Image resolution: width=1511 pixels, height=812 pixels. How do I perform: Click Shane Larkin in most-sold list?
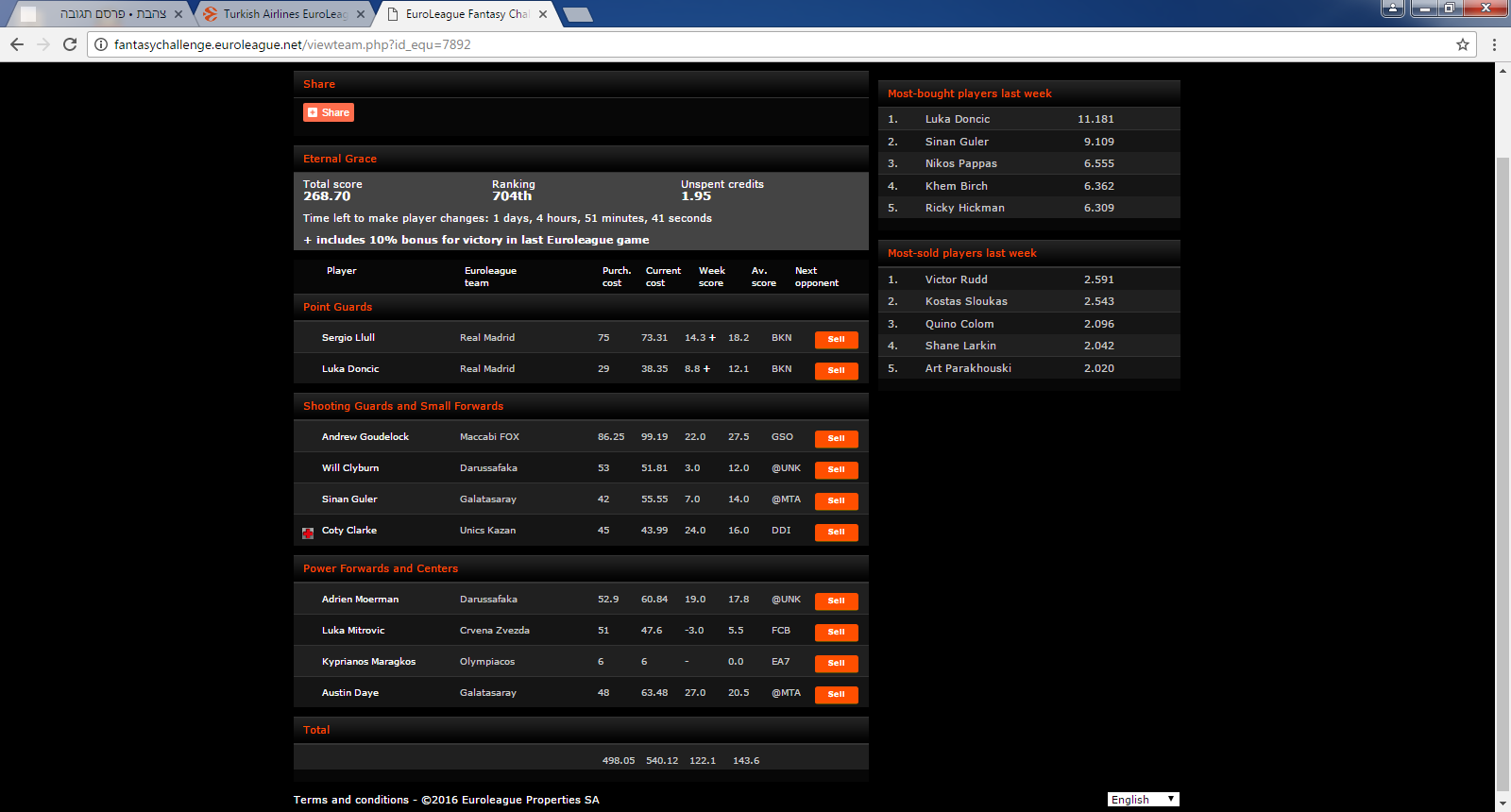pos(960,346)
